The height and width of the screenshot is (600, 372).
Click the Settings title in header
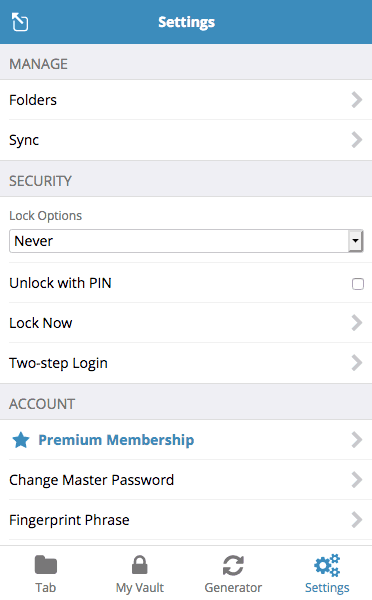click(x=186, y=22)
